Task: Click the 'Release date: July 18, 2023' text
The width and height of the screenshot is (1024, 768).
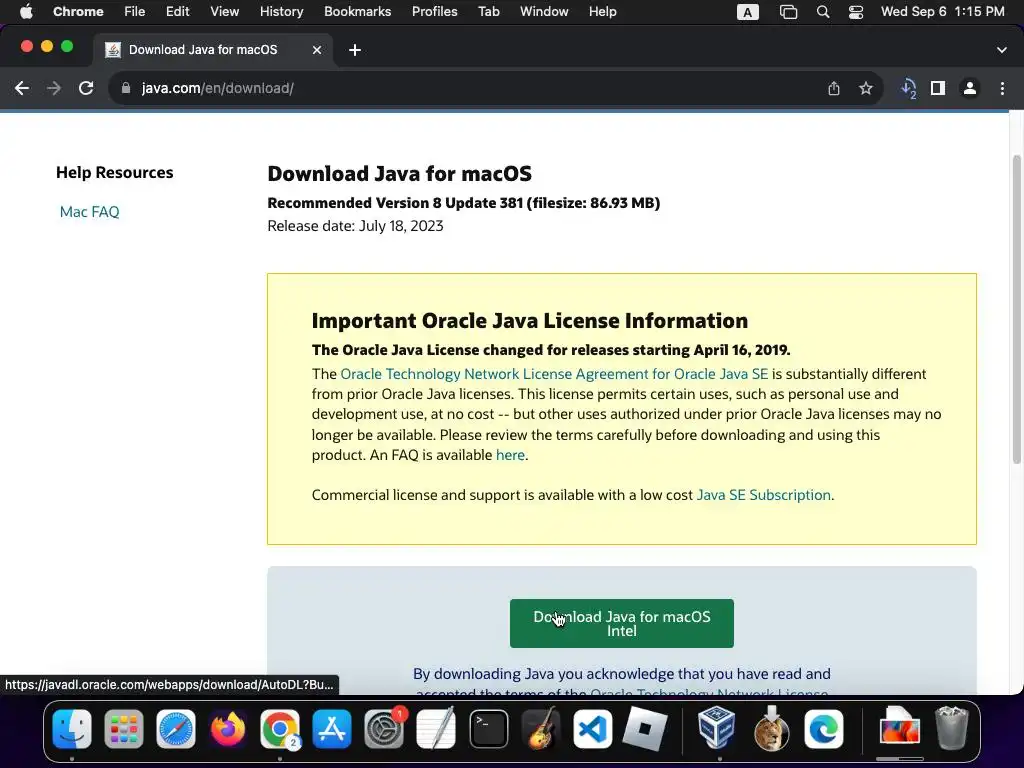Action: click(355, 226)
